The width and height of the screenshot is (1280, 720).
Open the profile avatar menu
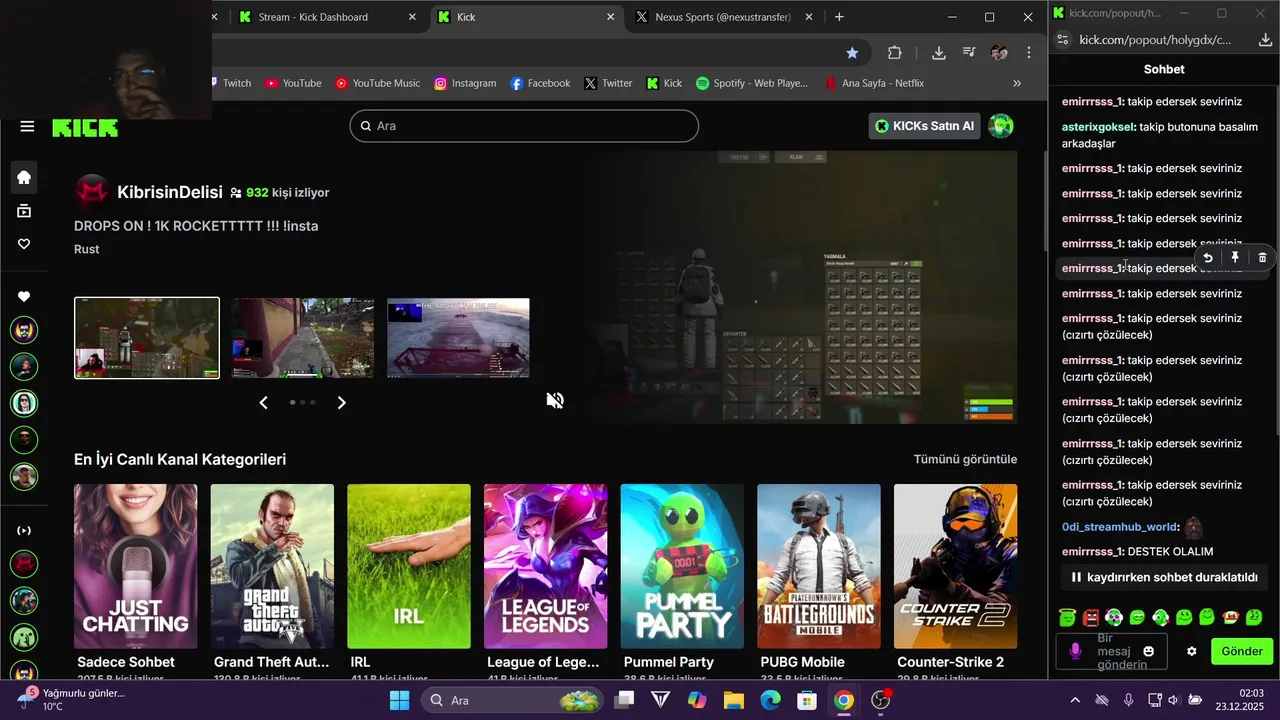pyautogui.click(x=1001, y=126)
